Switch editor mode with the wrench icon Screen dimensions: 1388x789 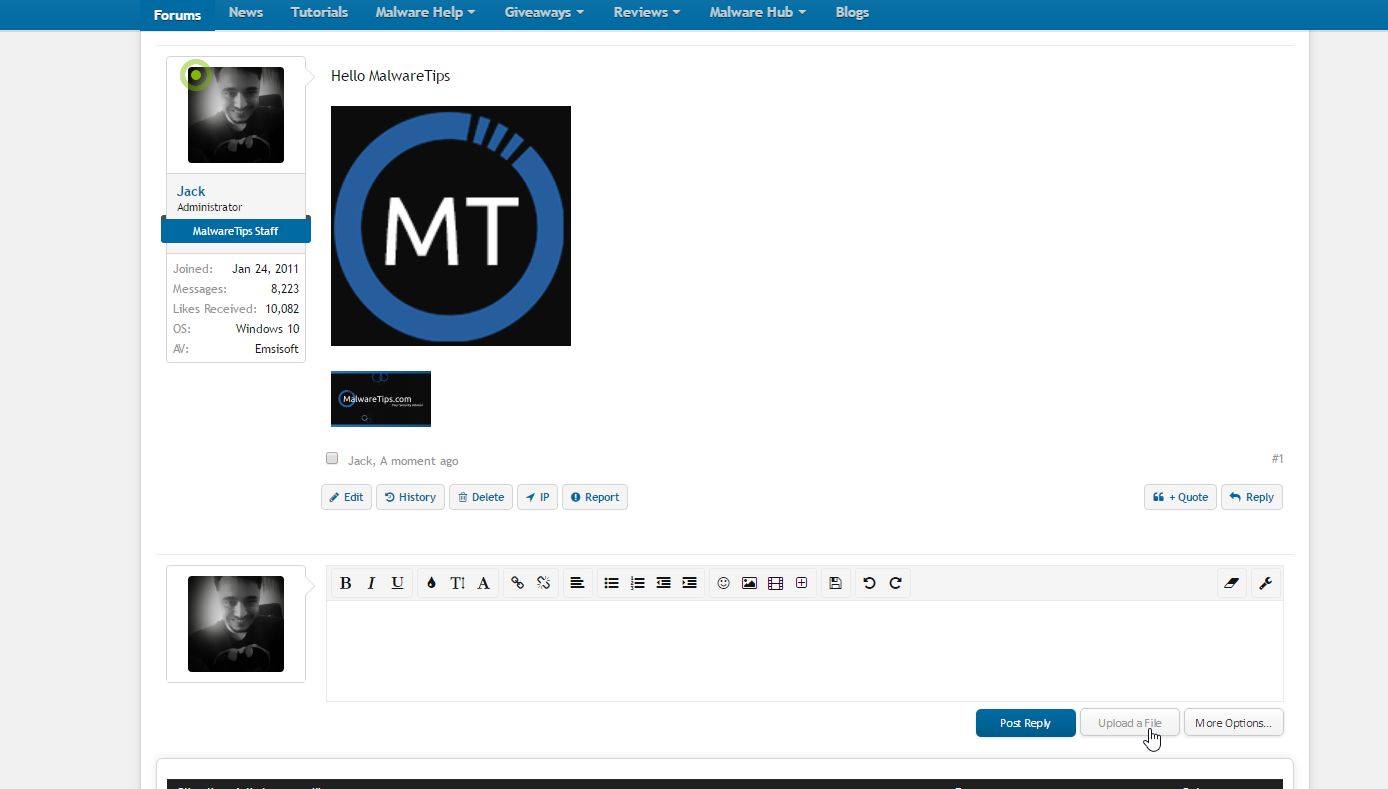[1265, 583]
